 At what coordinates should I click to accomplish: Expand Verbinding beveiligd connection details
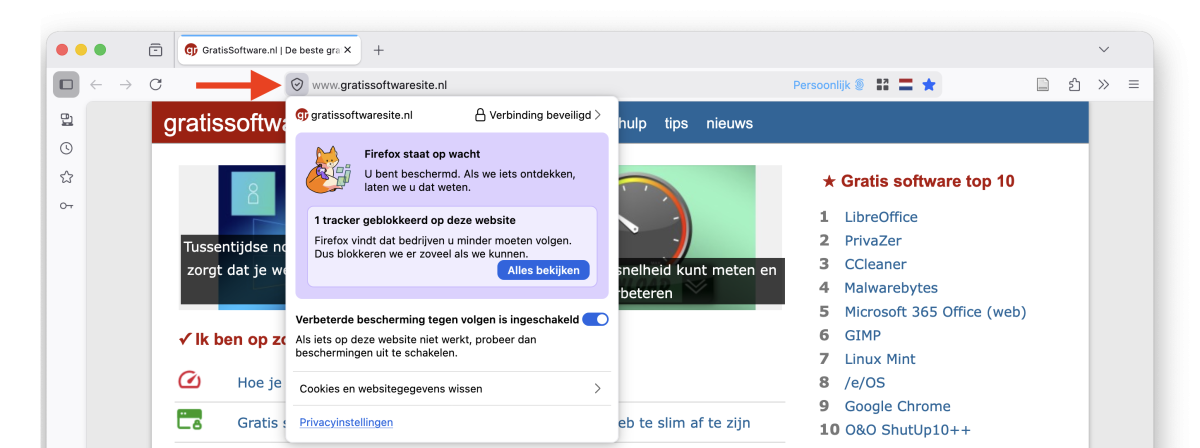(x=538, y=115)
